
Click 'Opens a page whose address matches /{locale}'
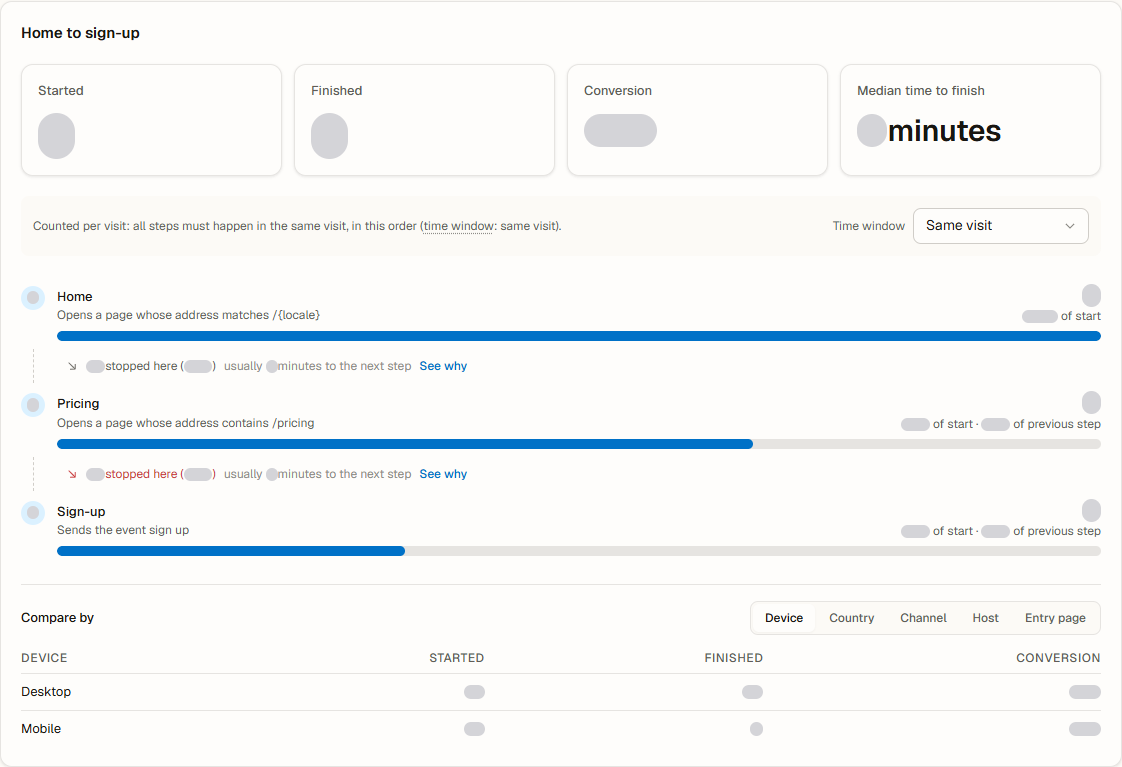188,315
